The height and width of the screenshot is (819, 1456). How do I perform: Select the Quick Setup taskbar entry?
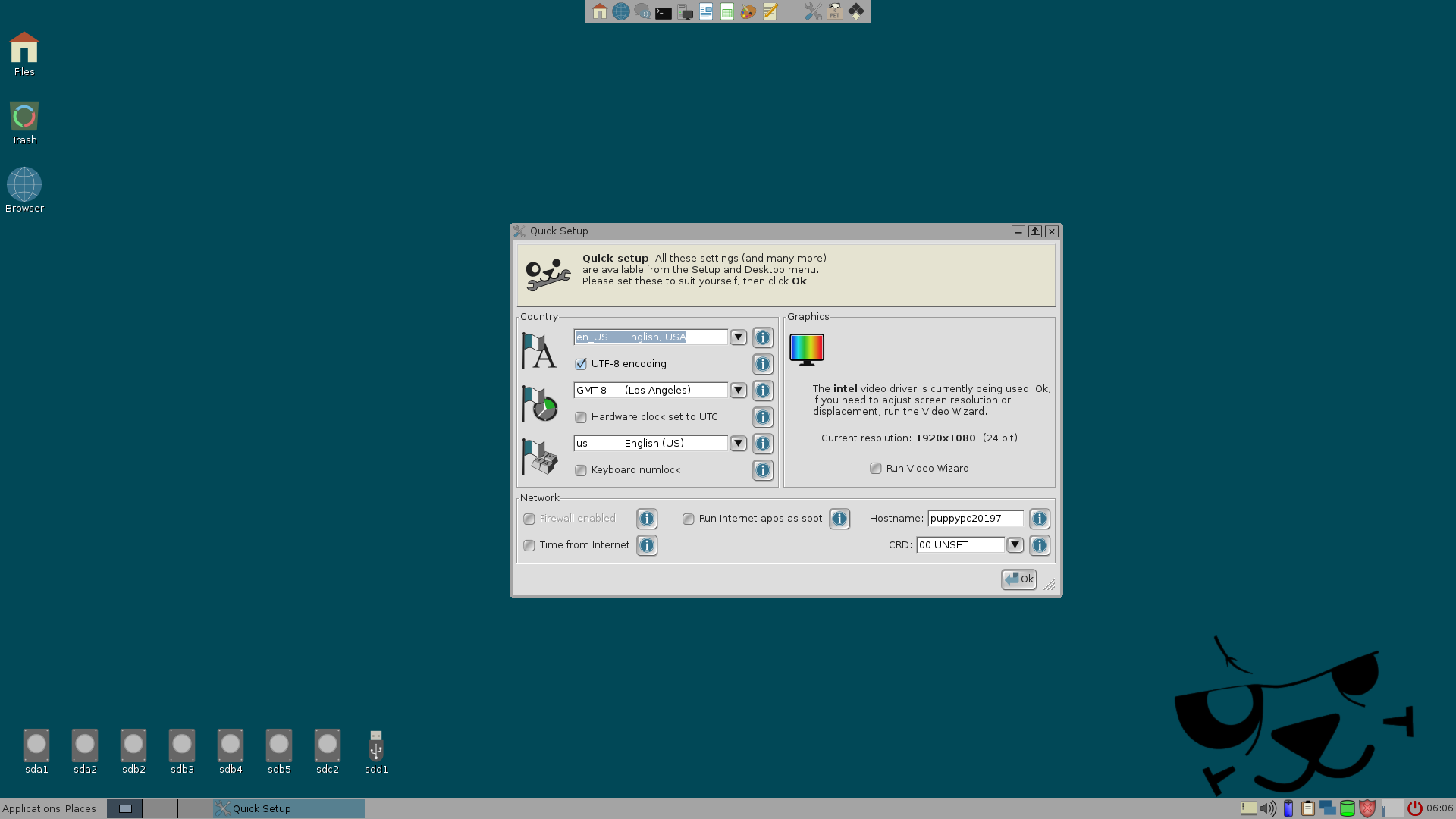pyautogui.click(x=288, y=809)
